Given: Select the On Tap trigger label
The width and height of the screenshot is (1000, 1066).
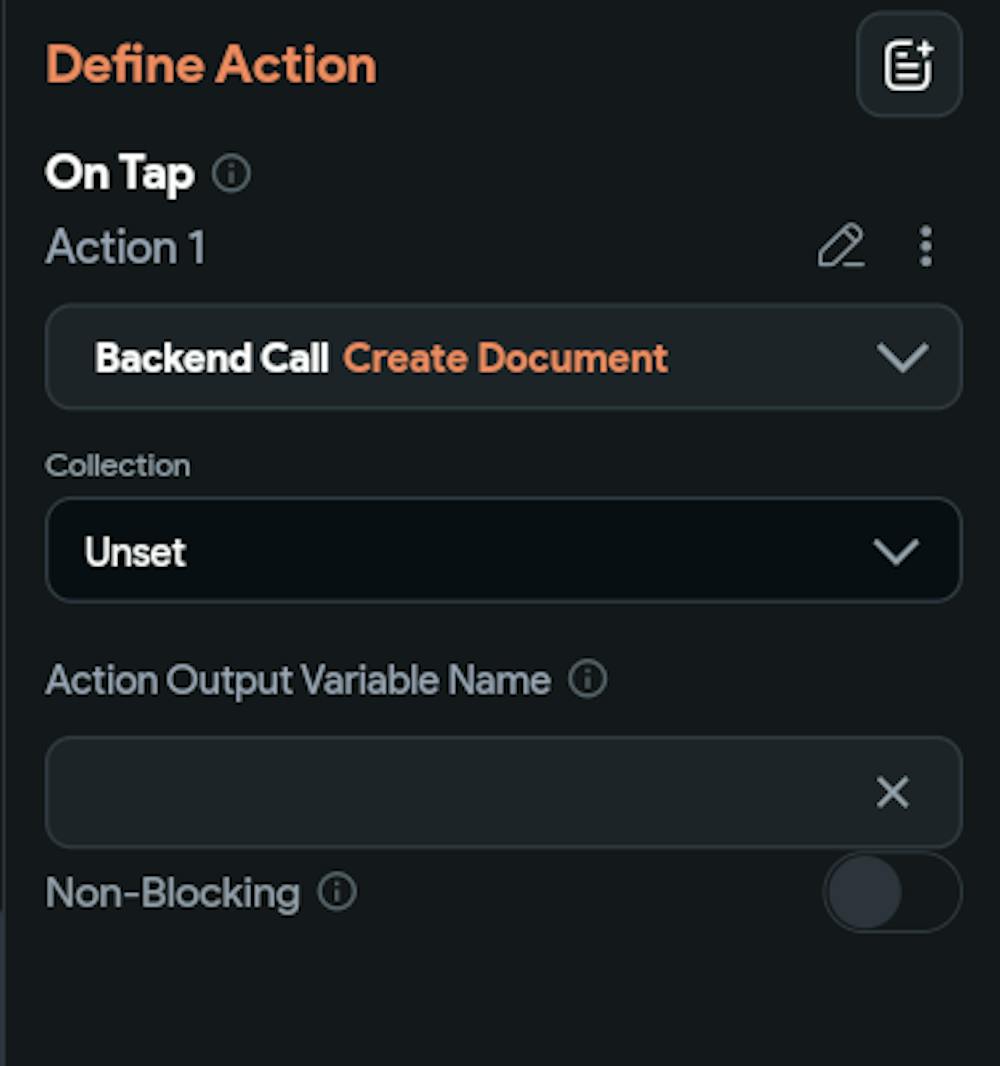Looking at the screenshot, I should pos(120,173).
